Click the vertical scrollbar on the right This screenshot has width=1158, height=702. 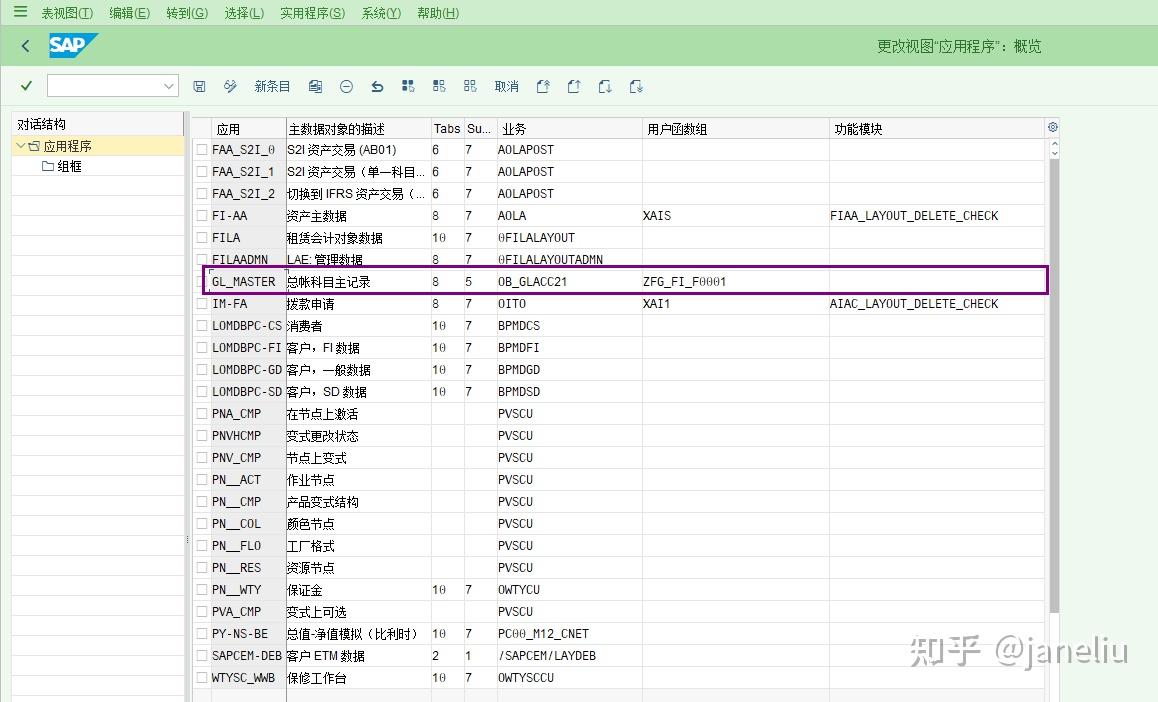click(x=1058, y=400)
